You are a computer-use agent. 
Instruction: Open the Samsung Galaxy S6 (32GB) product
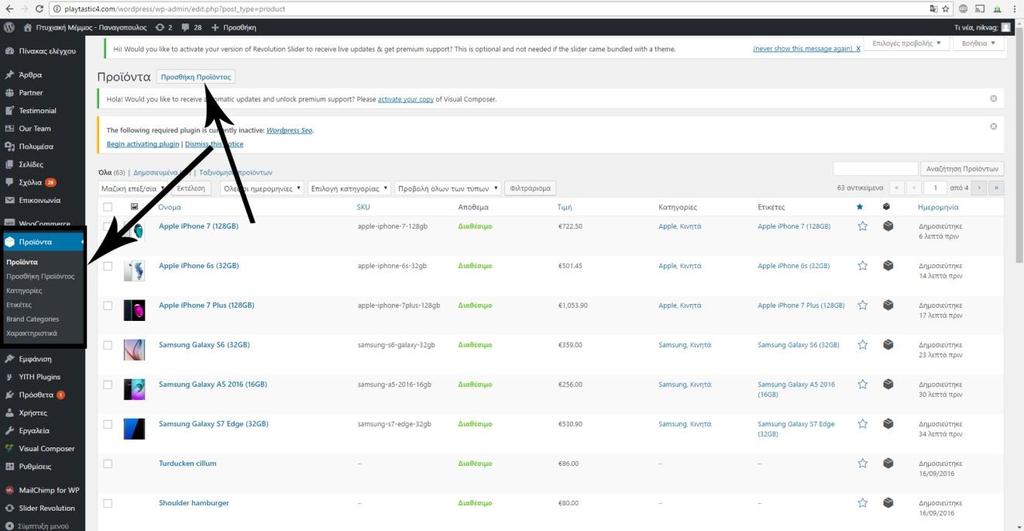[x=204, y=344]
